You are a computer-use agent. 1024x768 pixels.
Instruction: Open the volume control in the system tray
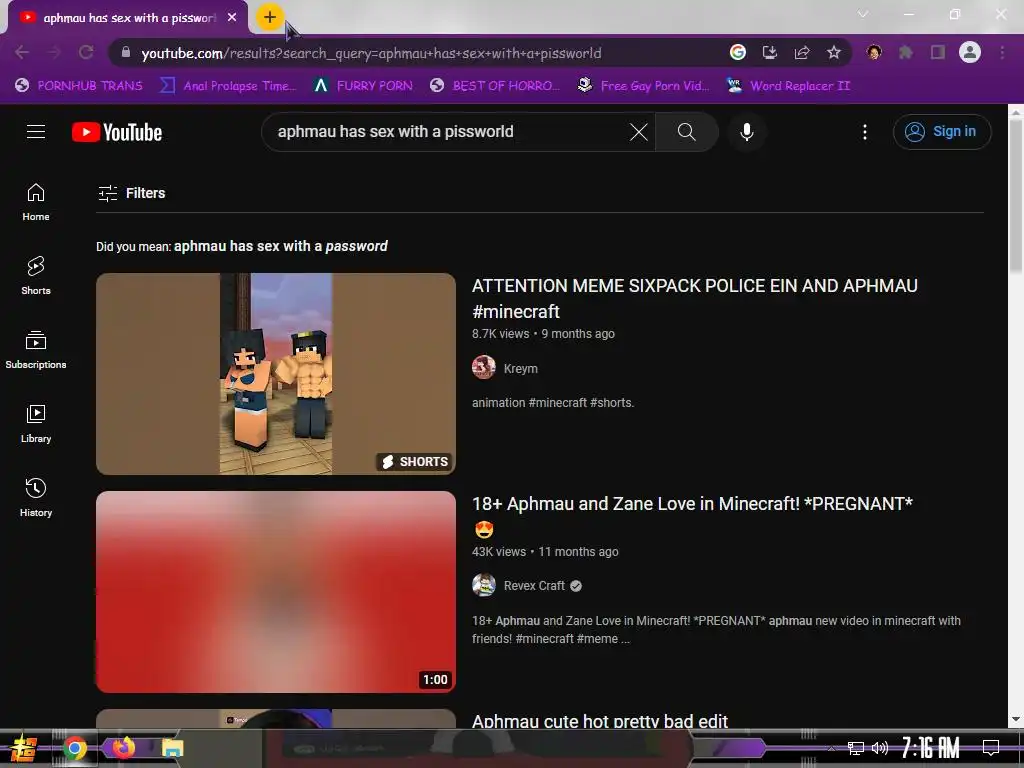click(x=880, y=748)
